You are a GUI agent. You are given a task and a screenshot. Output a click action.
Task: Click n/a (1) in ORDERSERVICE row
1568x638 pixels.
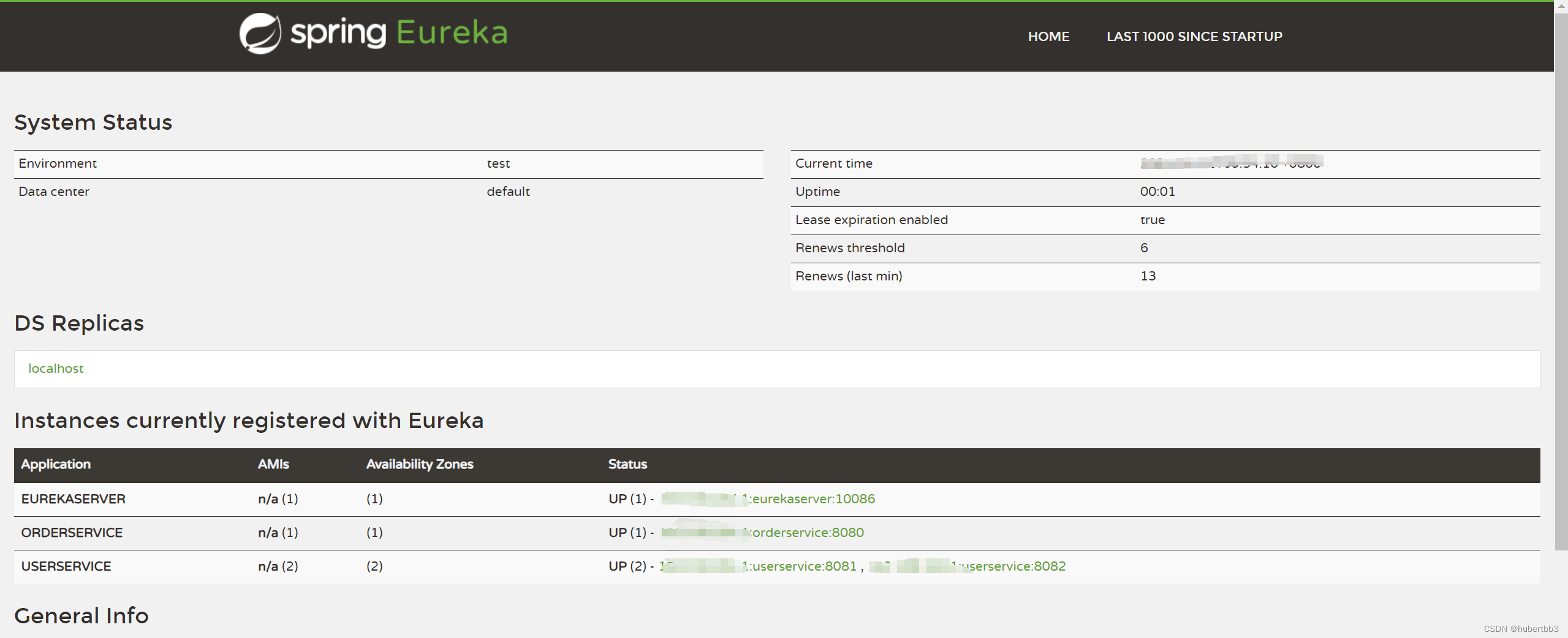tap(278, 533)
